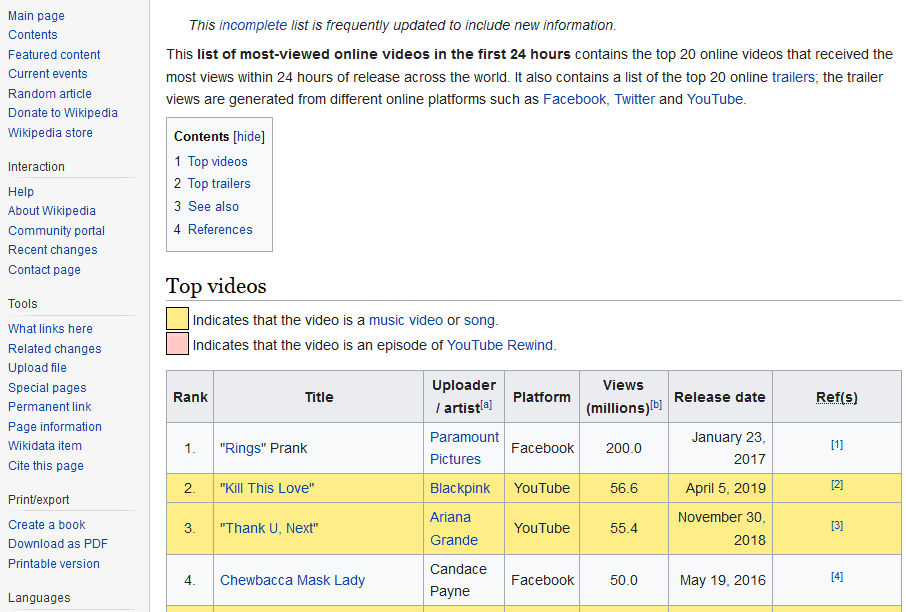Go to See also section
Screen dimensions: 906x612
[x=213, y=206]
